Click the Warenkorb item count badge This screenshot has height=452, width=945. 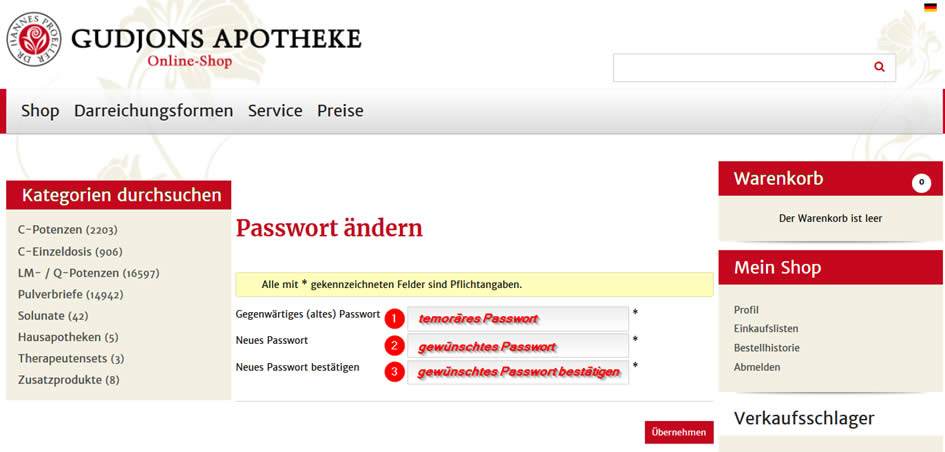pos(921,183)
